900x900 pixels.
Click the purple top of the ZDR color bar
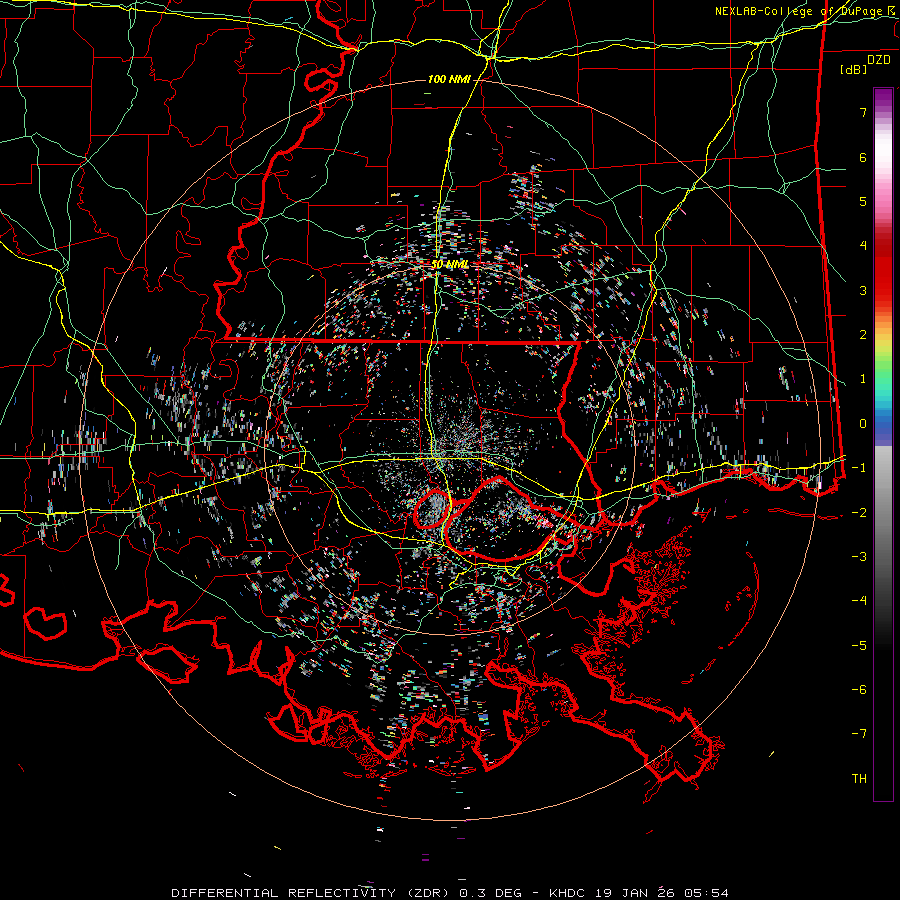click(883, 98)
